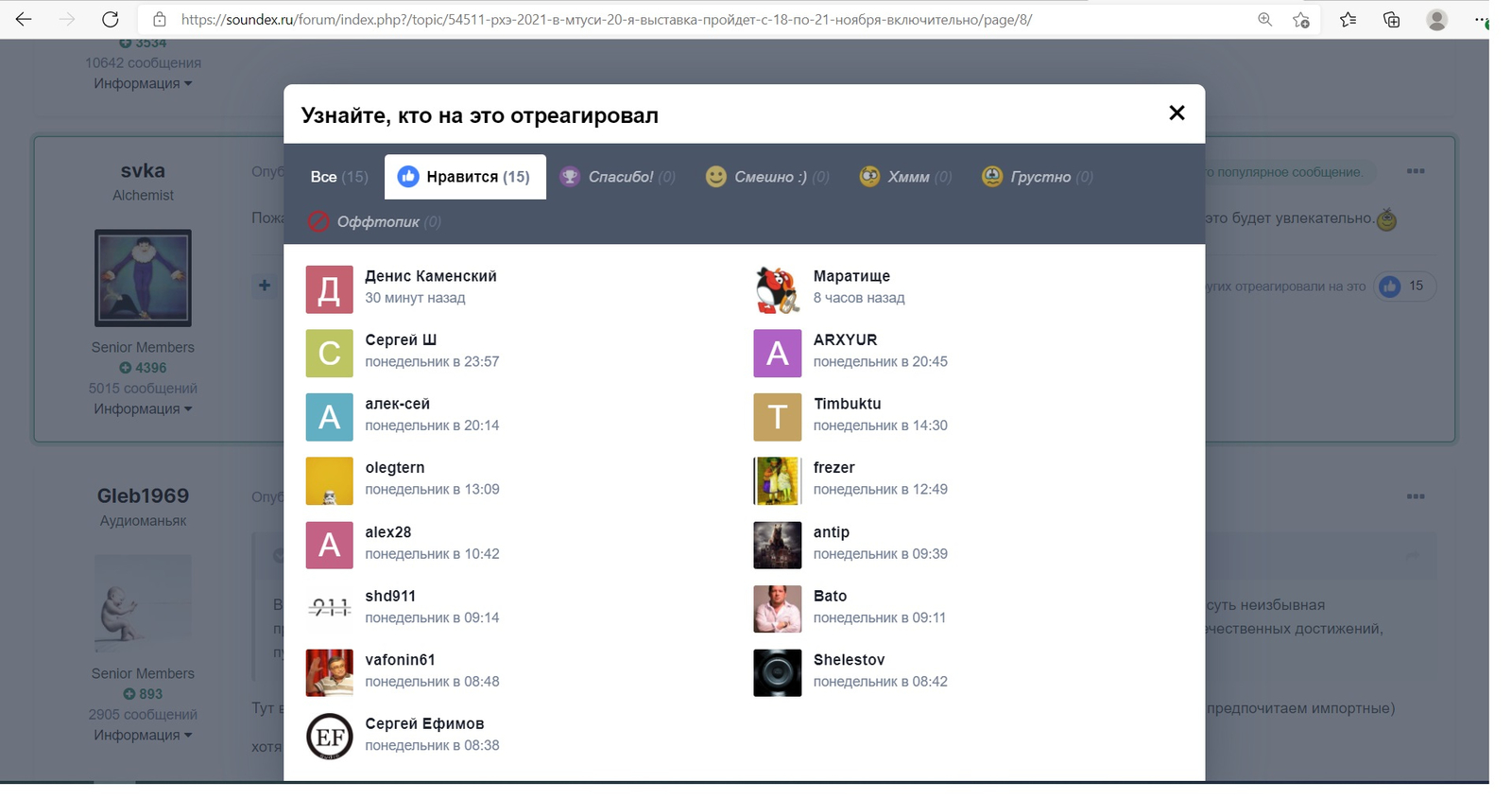Click the plus multiquote button on svka's post
Viewport: 1512px width, 799px height.
265,286
